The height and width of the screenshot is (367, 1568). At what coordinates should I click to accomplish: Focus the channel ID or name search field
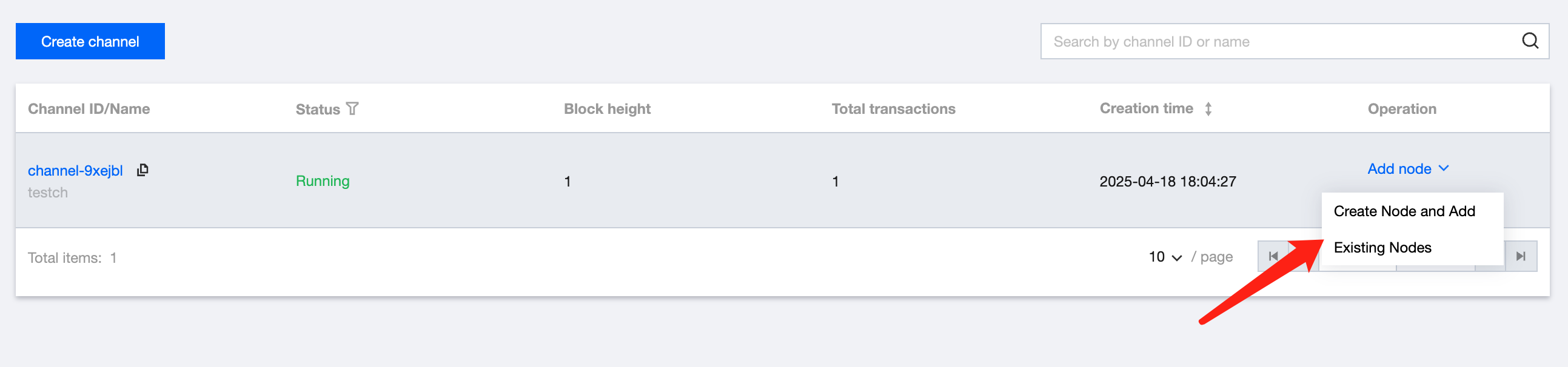pos(1278,41)
